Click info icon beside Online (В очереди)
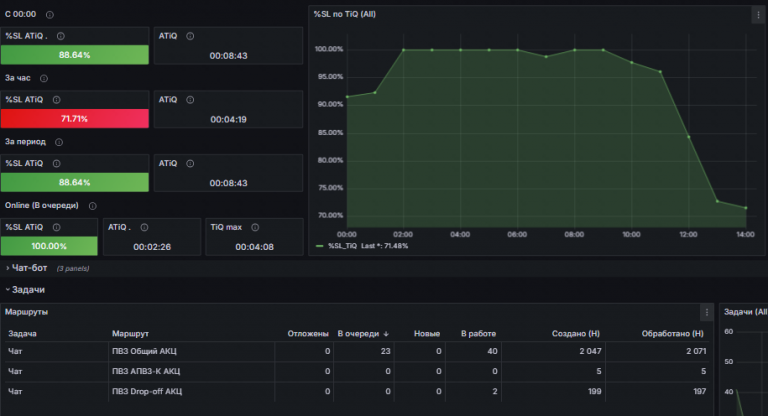This screenshot has height=416, width=768. [93, 206]
